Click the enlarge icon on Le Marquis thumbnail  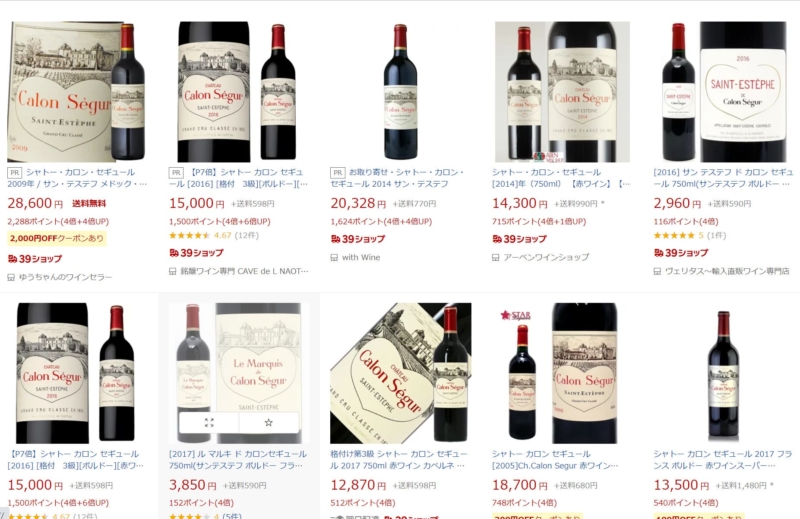[x=209, y=423]
